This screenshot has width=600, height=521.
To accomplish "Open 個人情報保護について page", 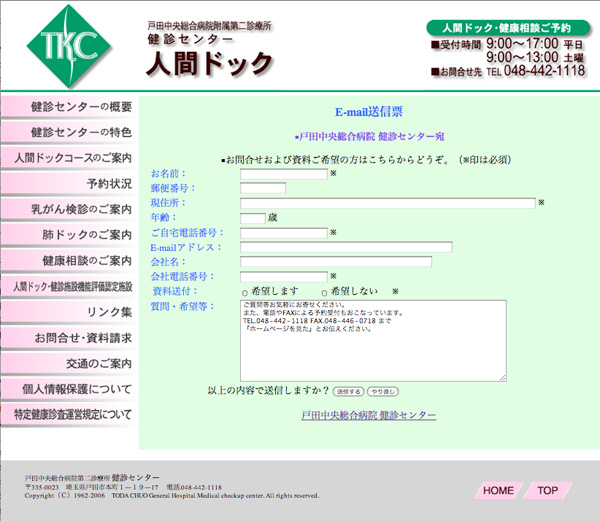I will pos(69,389).
